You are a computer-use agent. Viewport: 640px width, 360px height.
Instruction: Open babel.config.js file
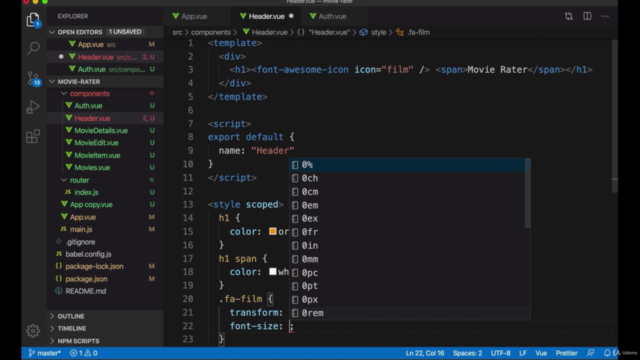[105, 254]
